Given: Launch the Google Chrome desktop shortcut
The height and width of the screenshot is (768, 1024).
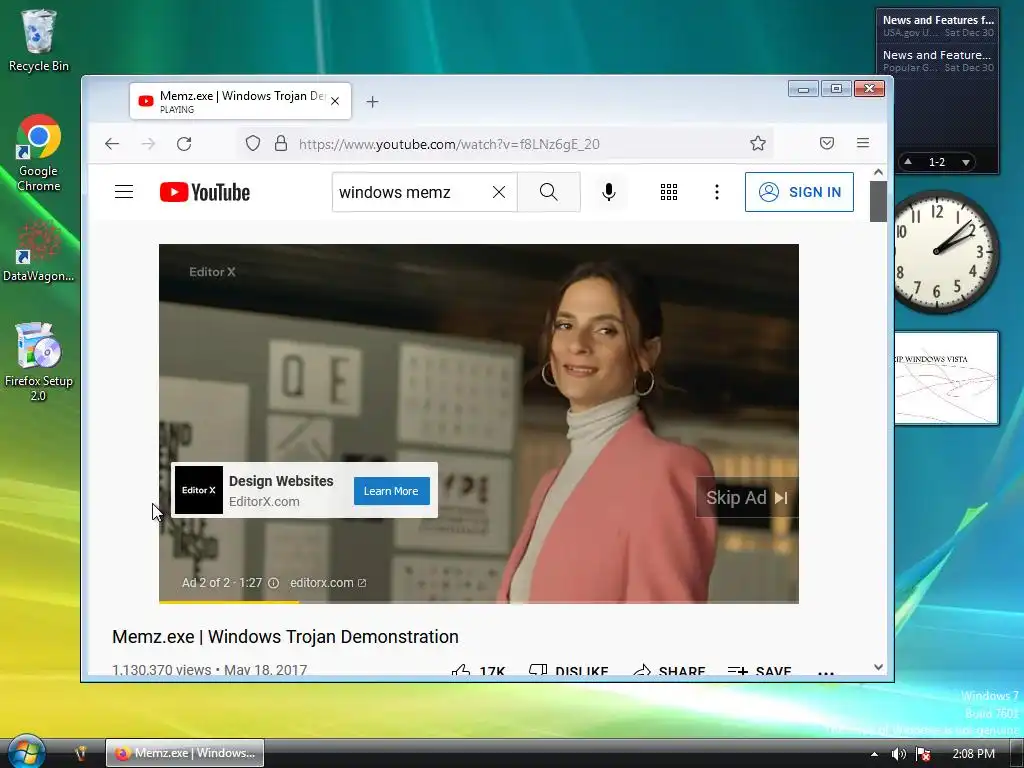Looking at the screenshot, I should click(39, 153).
